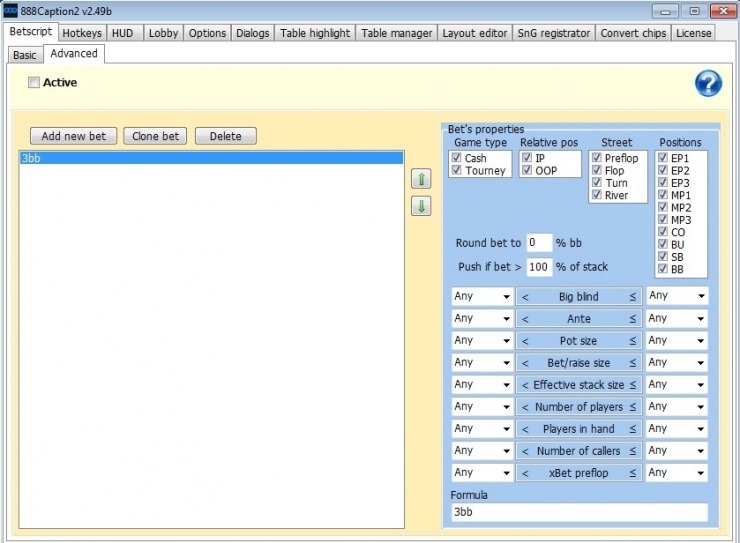Open lower bound dropdown for Number of players
The height and width of the screenshot is (543, 740).
[x=482, y=407]
